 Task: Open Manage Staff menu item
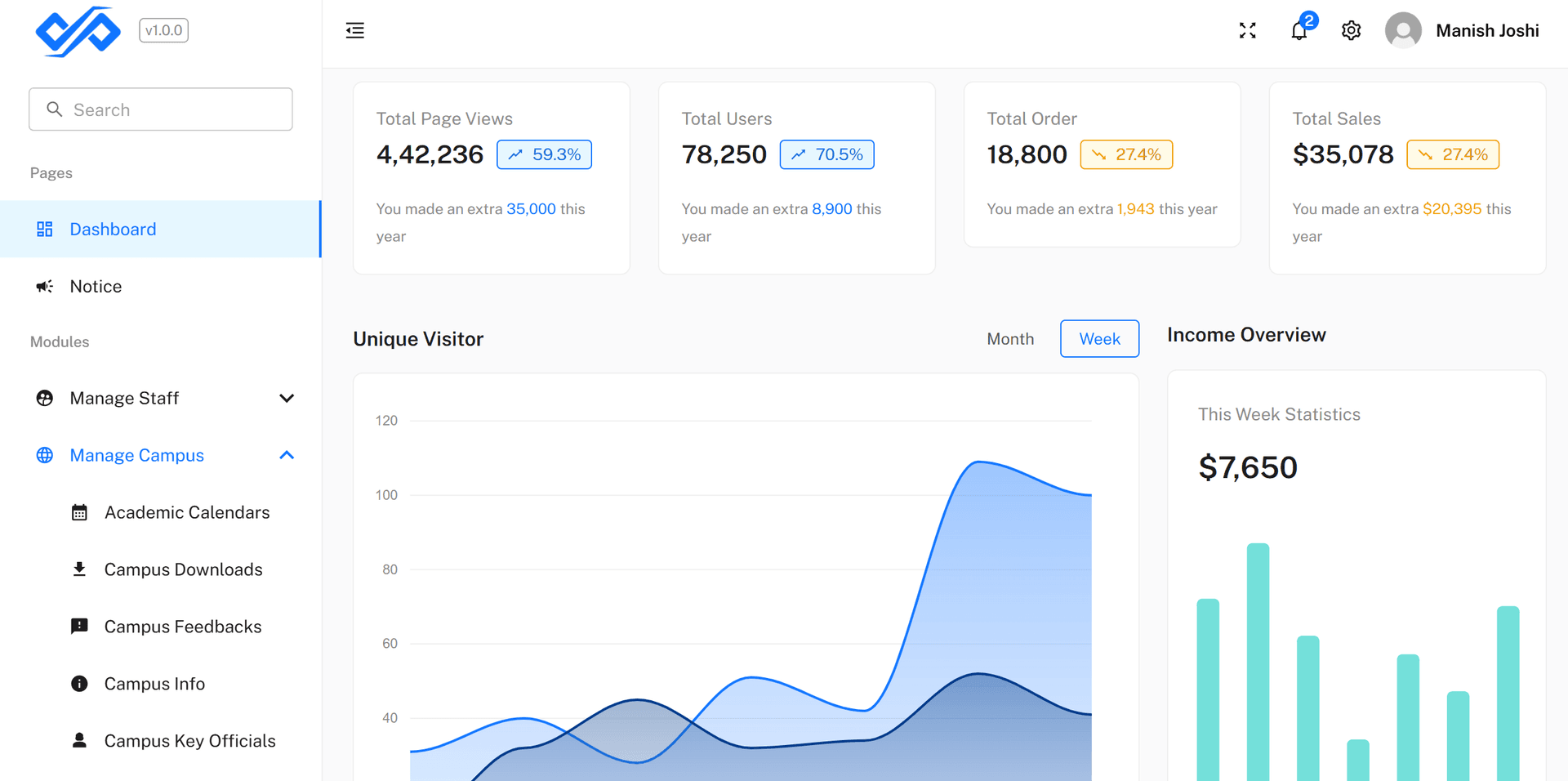coord(161,398)
